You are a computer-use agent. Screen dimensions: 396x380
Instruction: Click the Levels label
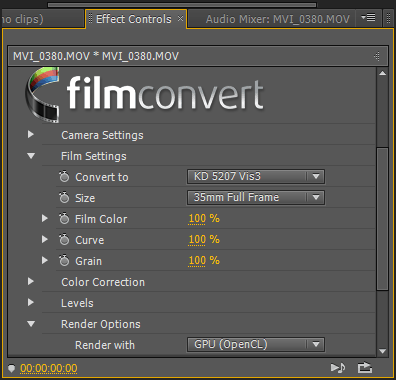[77, 303]
